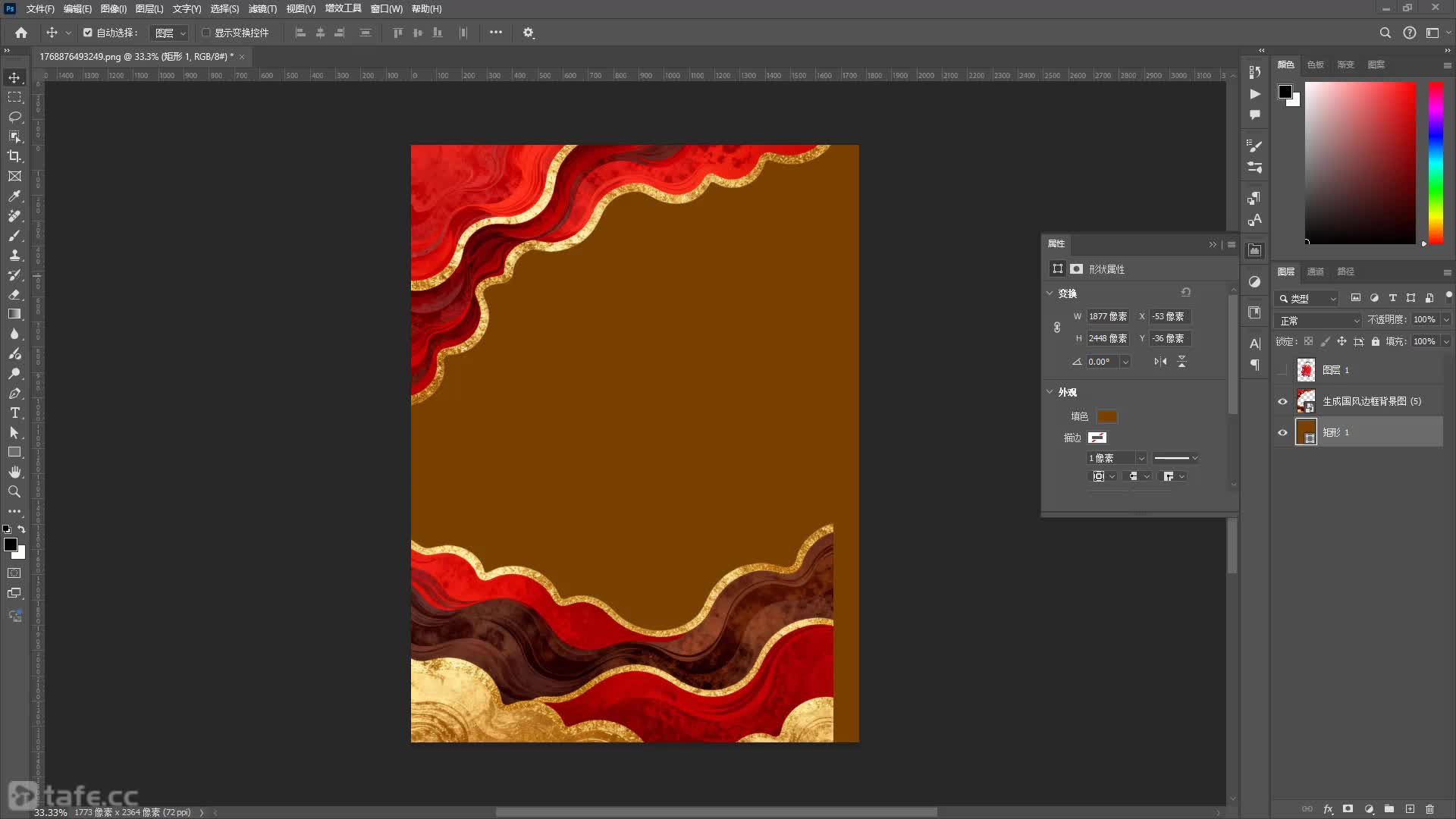Create a new group folder

[x=1389, y=809]
